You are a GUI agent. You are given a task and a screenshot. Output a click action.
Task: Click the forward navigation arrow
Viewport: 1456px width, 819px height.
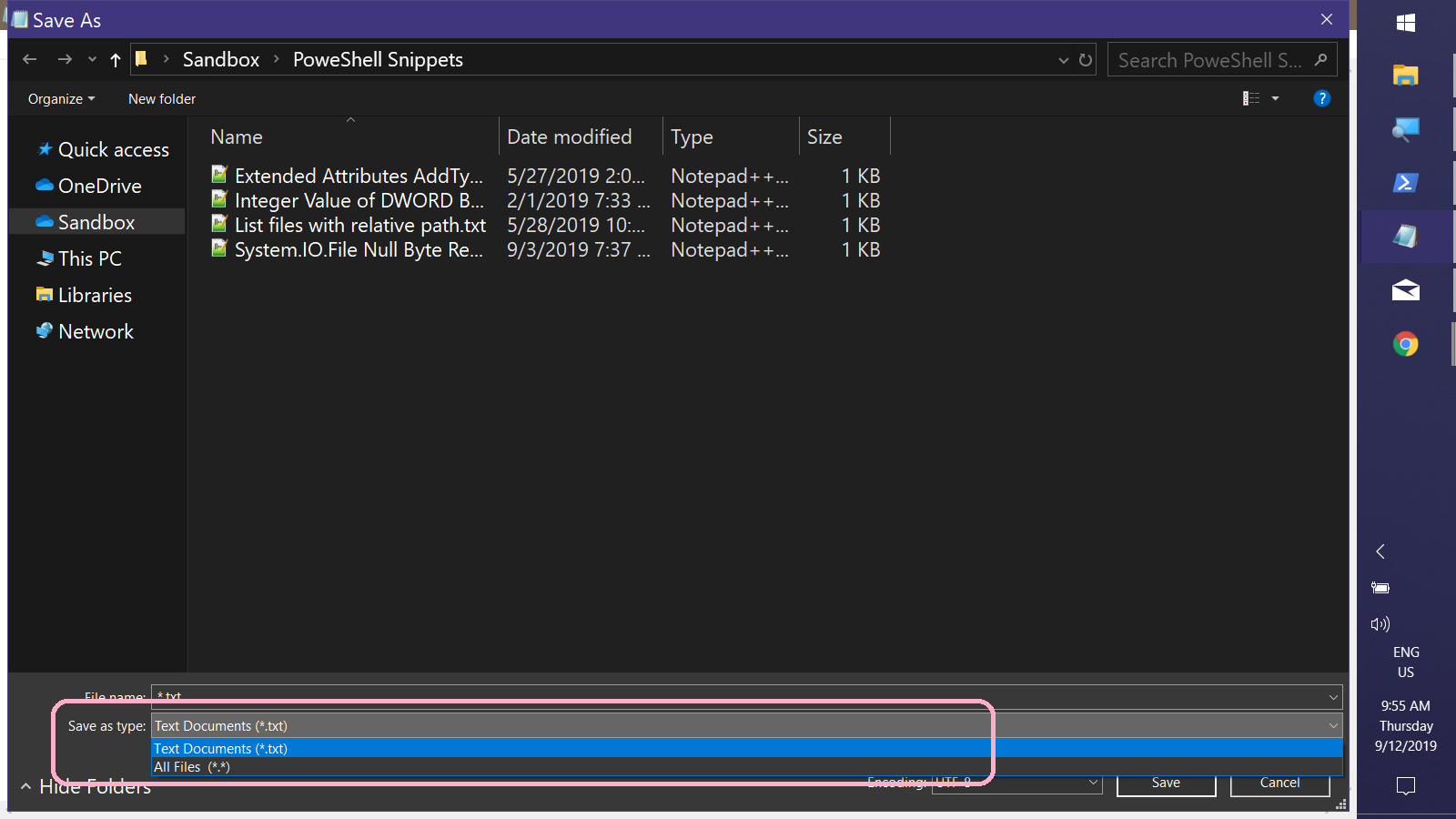tap(65, 59)
